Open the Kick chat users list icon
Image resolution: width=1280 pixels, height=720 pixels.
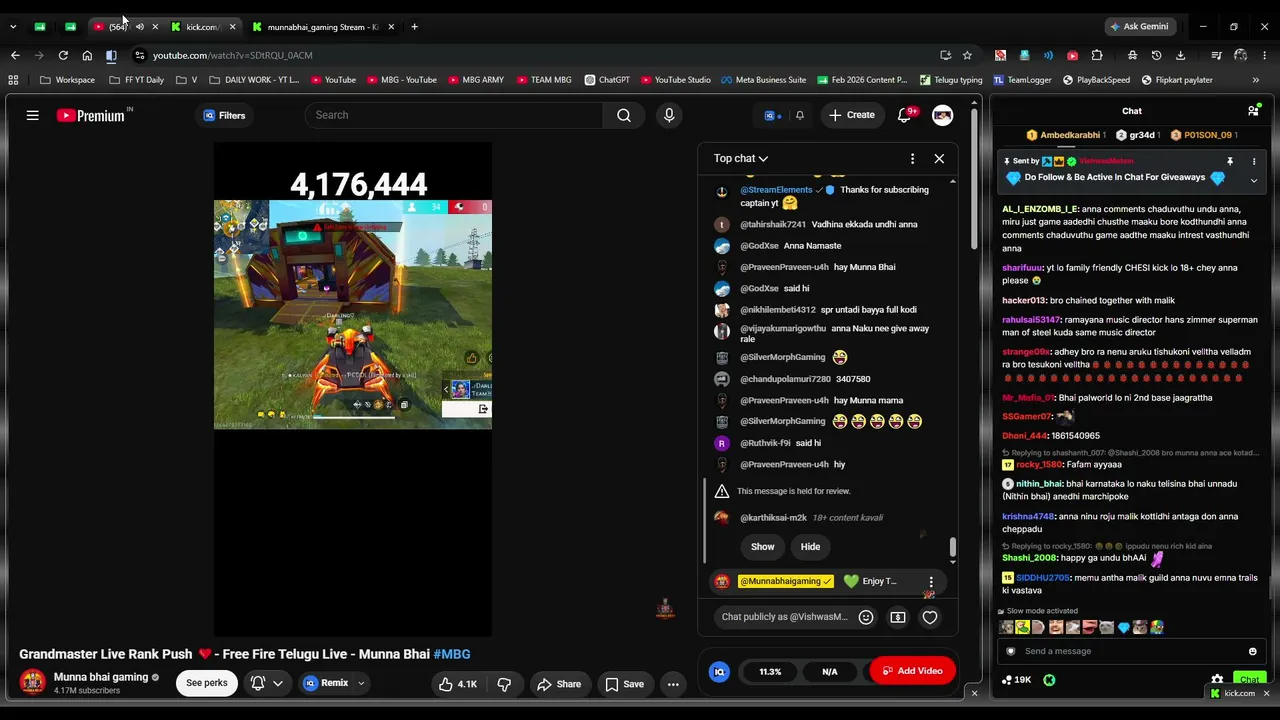[x=1253, y=111]
